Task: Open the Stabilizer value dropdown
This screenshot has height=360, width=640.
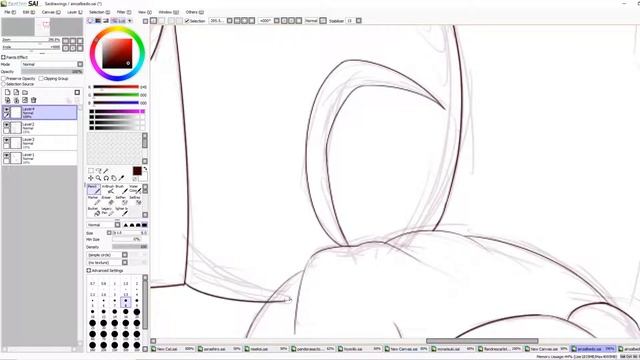Action: coord(358,20)
